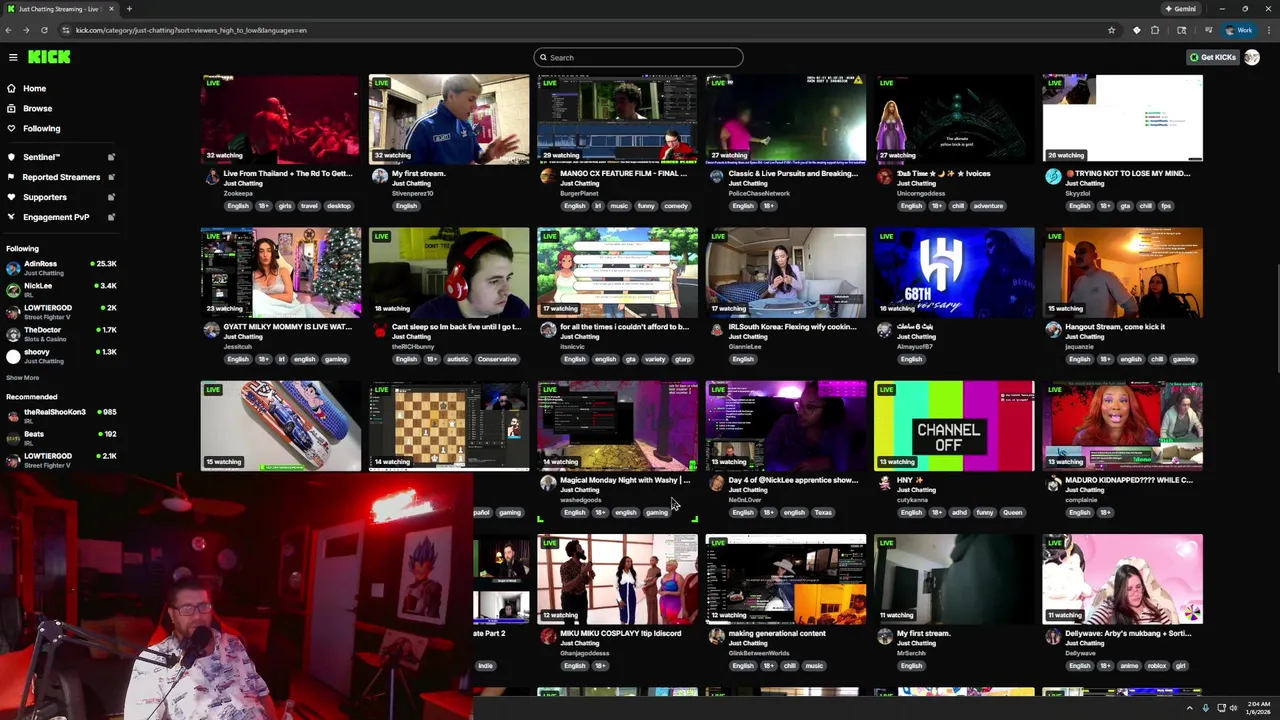Click washedgoods' avatar icon
The height and width of the screenshot is (720, 1280).
[x=547, y=483]
